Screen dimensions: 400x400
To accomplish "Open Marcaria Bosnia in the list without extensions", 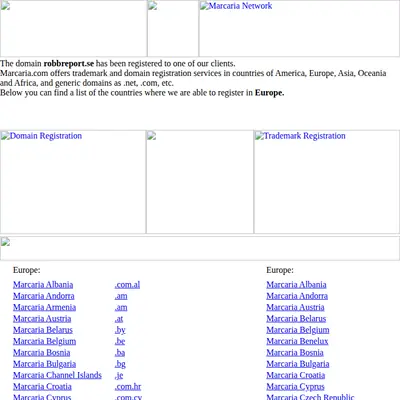I will pos(295,353).
